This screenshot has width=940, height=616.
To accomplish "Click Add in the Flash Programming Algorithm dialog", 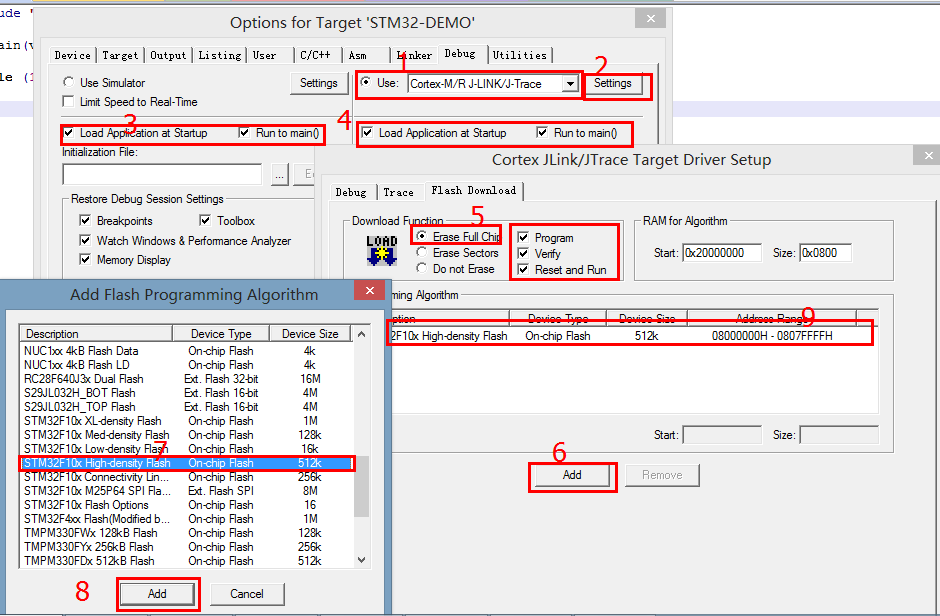I will pos(157,594).
